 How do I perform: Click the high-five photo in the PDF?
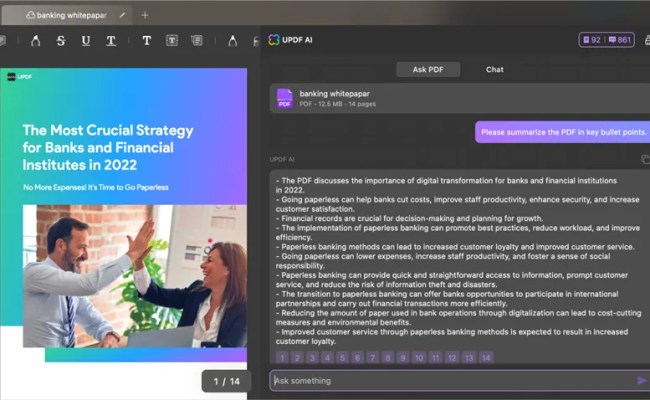pyautogui.click(x=135, y=276)
